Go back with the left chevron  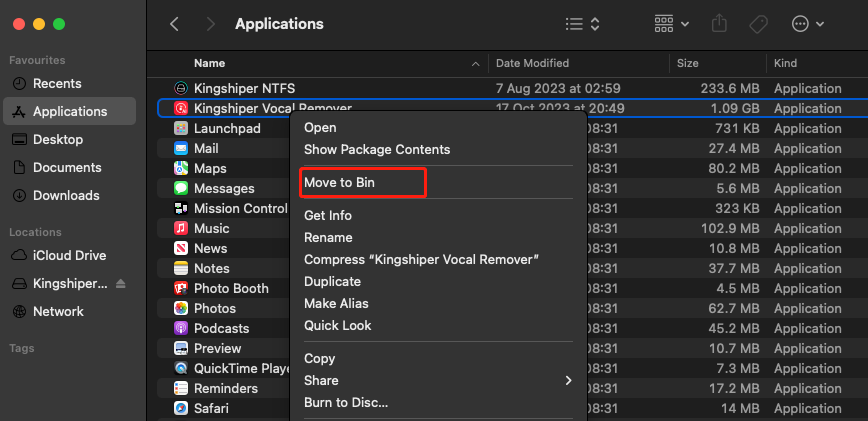point(174,24)
